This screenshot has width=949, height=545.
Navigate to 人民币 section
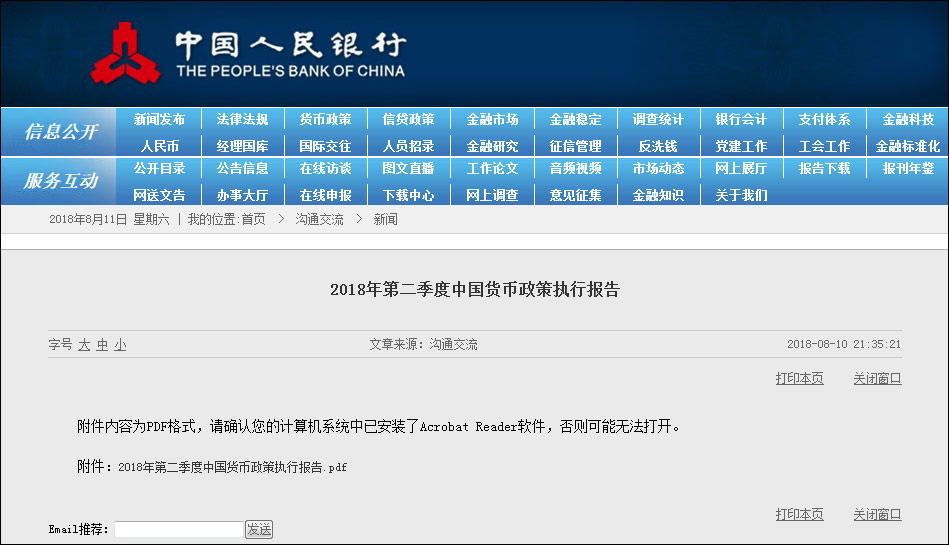click(159, 146)
